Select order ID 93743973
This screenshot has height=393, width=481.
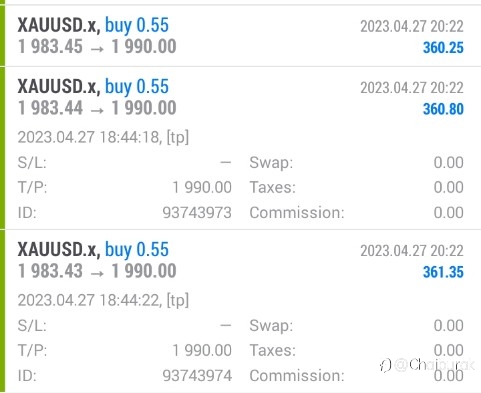(x=197, y=212)
